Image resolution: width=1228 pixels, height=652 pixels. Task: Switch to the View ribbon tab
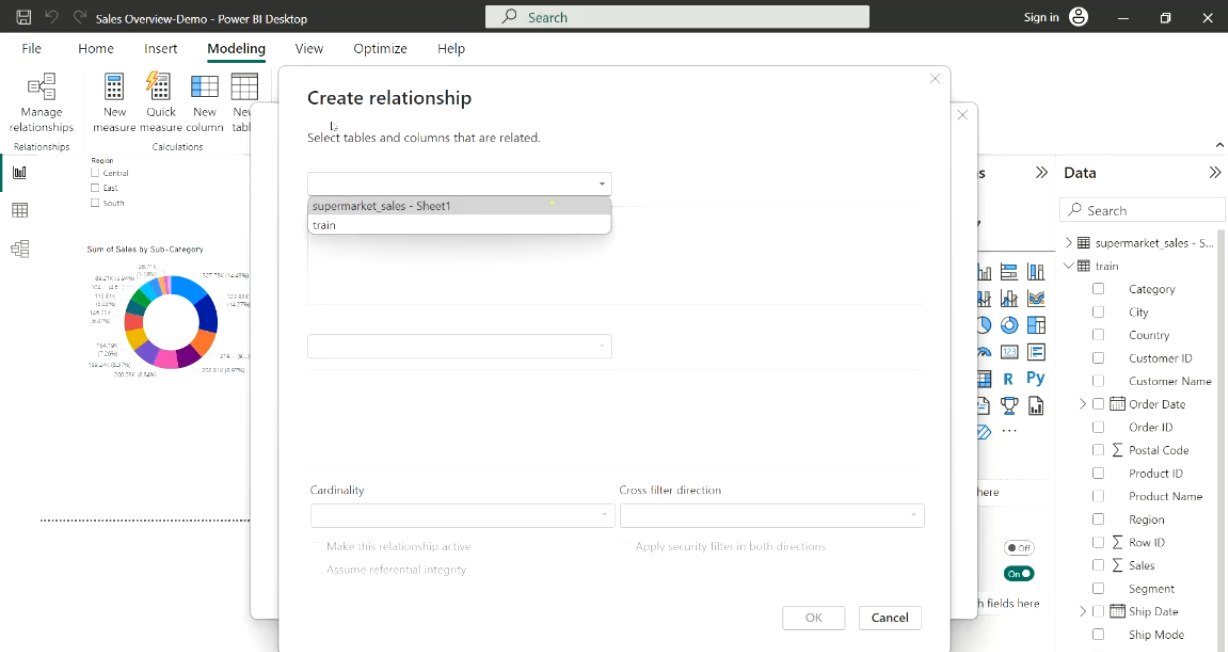click(309, 48)
